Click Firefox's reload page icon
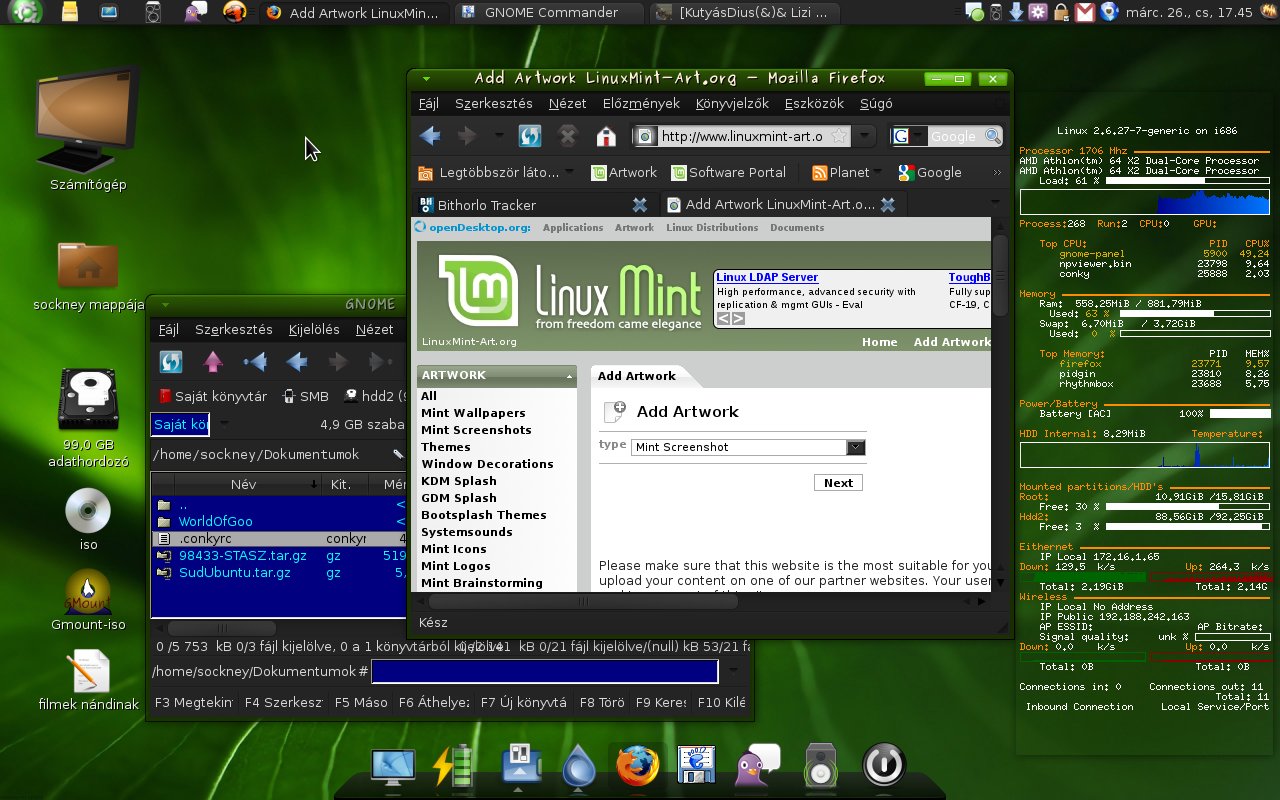This screenshot has width=1280, height=800. click(x=529, y=136)
